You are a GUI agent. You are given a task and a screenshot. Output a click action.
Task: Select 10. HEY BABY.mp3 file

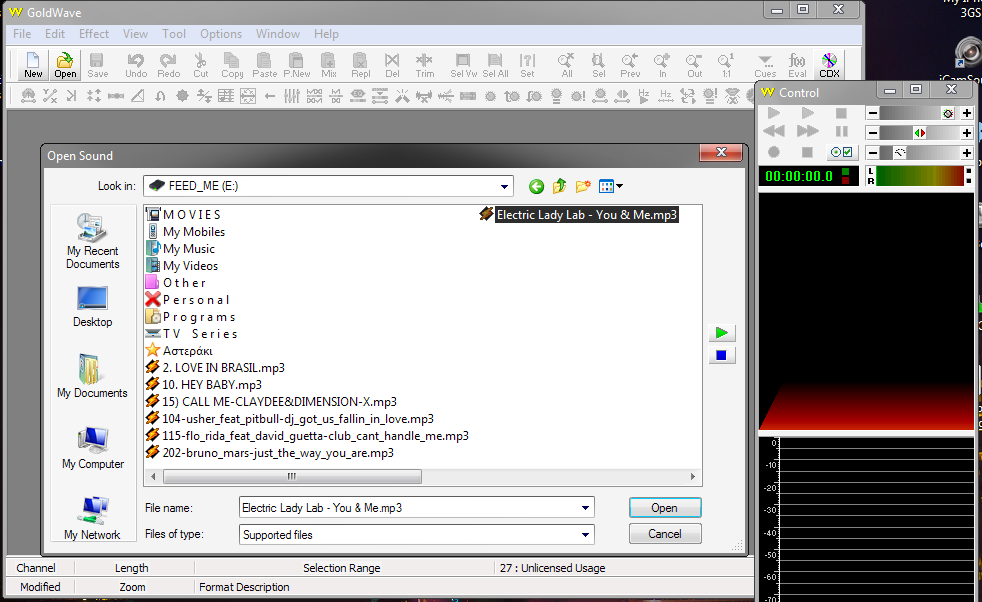coord(204,385)
